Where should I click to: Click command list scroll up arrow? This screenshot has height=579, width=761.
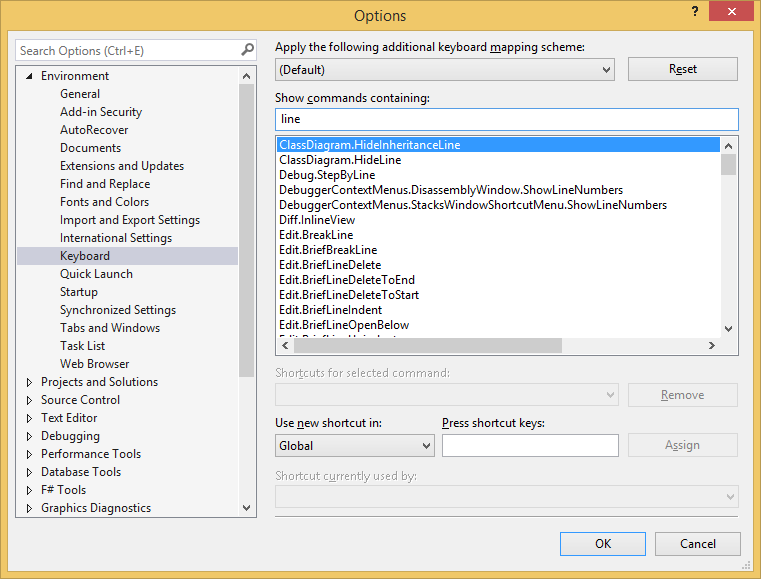click(x=728, y=146)
